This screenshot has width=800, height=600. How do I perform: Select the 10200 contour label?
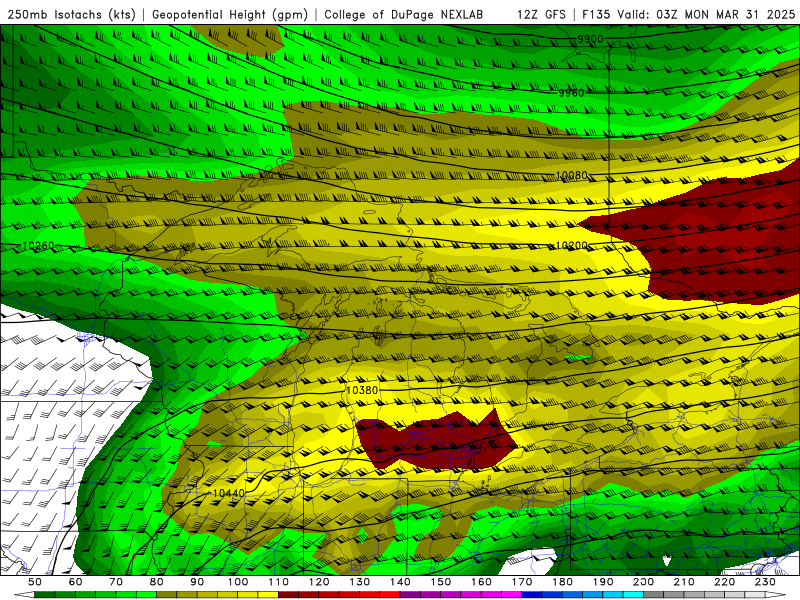[x=571, y=246]
